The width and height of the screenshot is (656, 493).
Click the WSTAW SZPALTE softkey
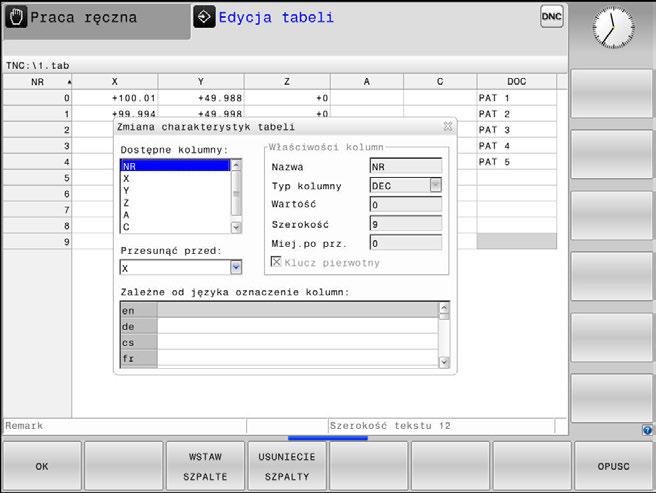pos(205,466)
